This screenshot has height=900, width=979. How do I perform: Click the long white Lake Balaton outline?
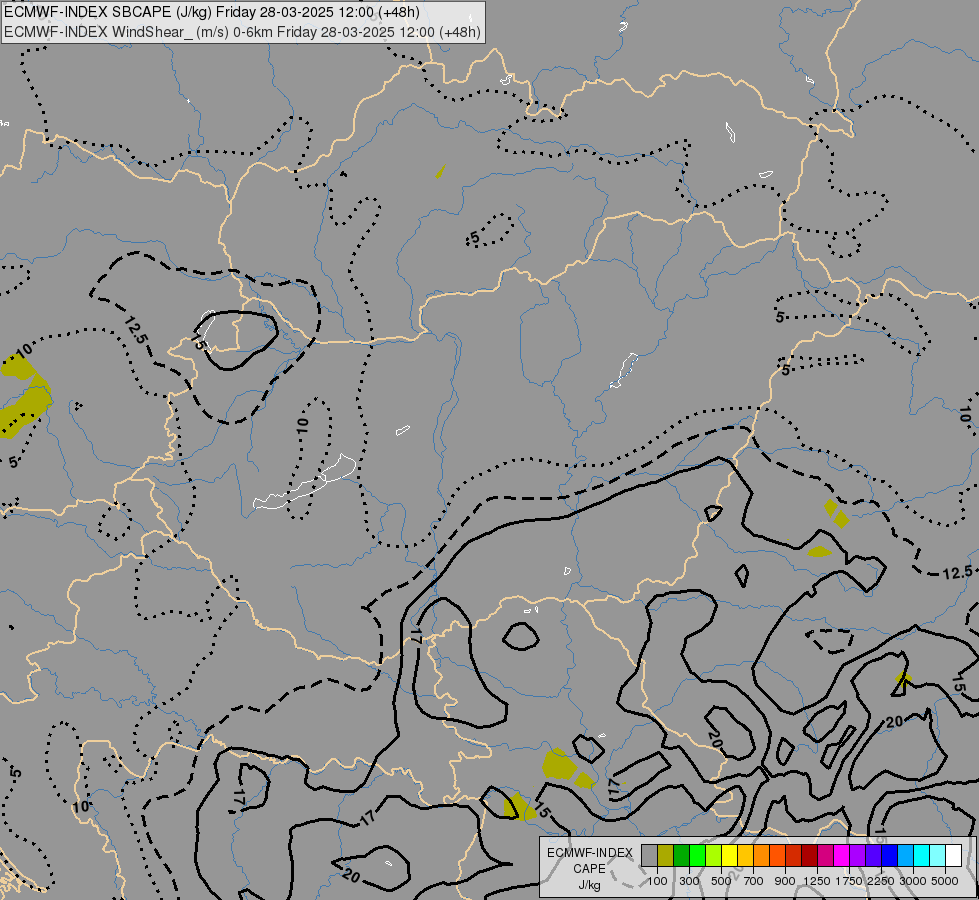tap(305, 482)
